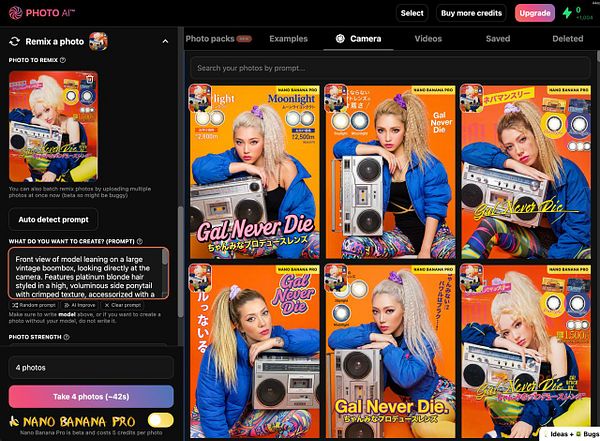
Task: Show help for Photo to Remix
Action: pyautogui.click(x=63, y=60)
